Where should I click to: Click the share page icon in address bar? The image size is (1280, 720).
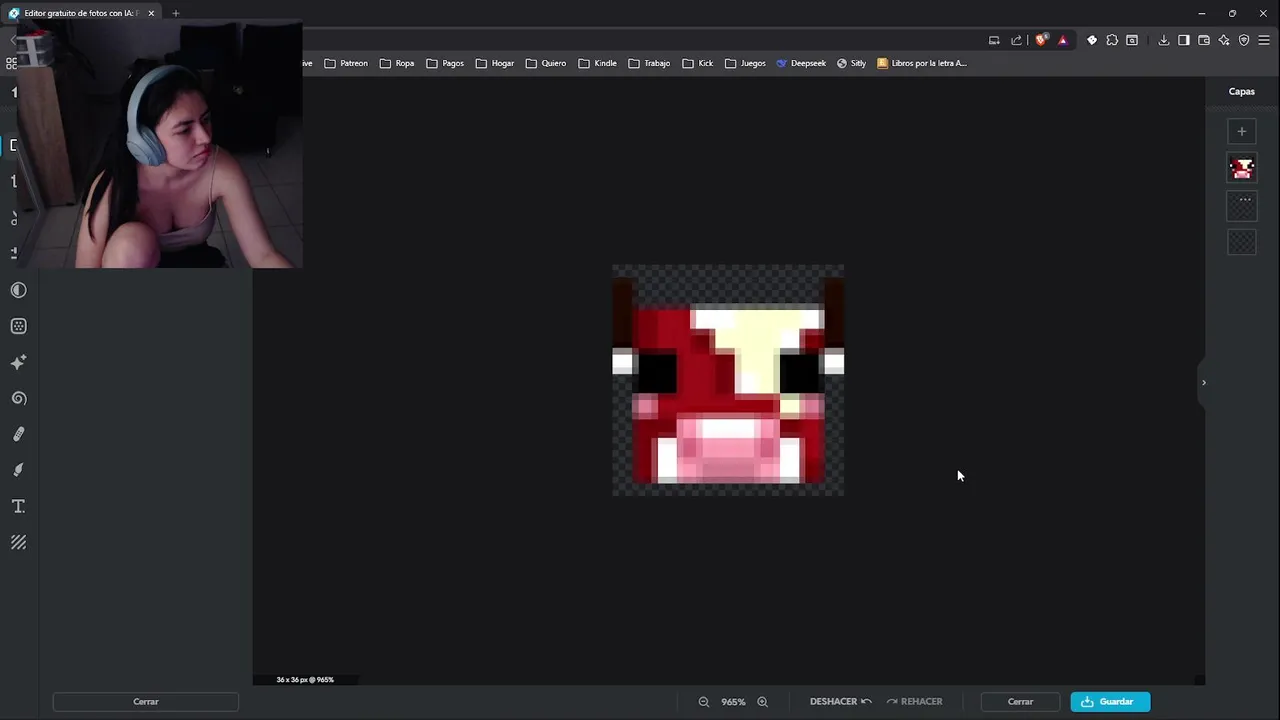(x=1016, y=40)
